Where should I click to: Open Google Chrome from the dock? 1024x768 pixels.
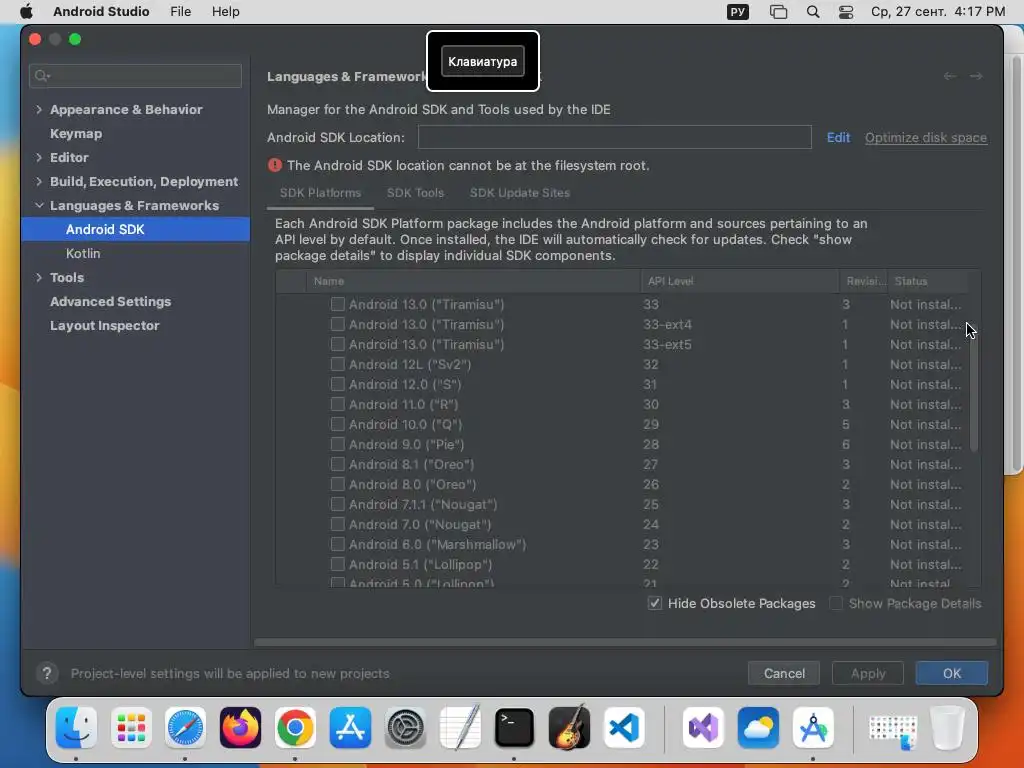[295, 727]
